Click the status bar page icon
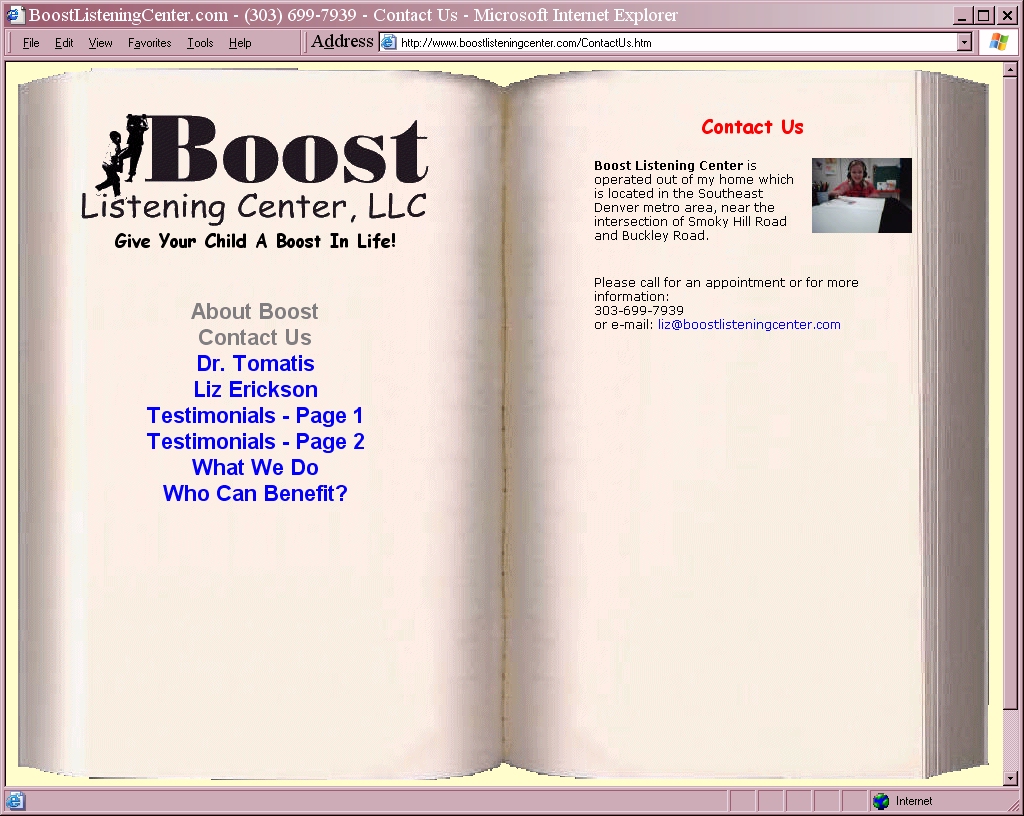Image resolution: width=1024 pixels, height=816 pixels. tap(15, 801)
